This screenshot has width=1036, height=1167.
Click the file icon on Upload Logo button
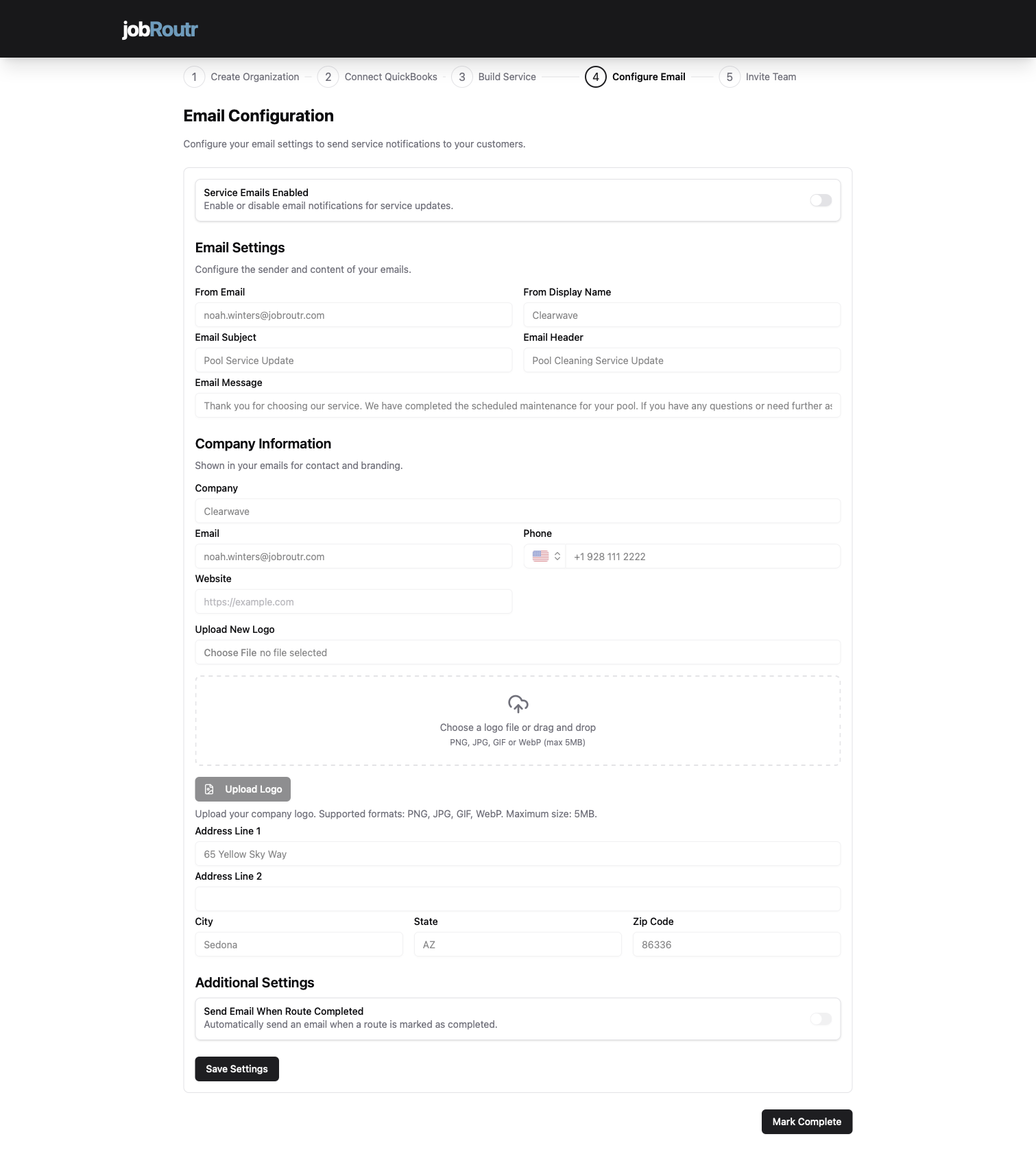point(210,789)
